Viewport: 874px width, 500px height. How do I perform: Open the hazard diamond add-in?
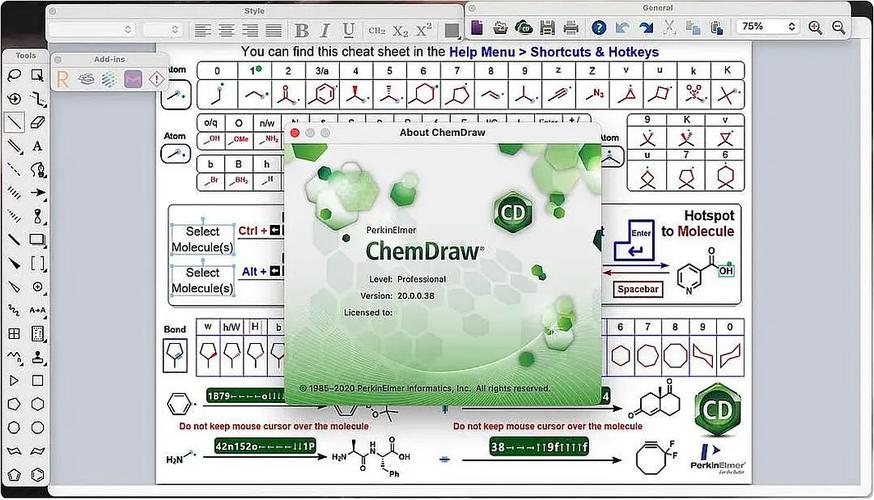pyautogui.click(x=157, y=79)
